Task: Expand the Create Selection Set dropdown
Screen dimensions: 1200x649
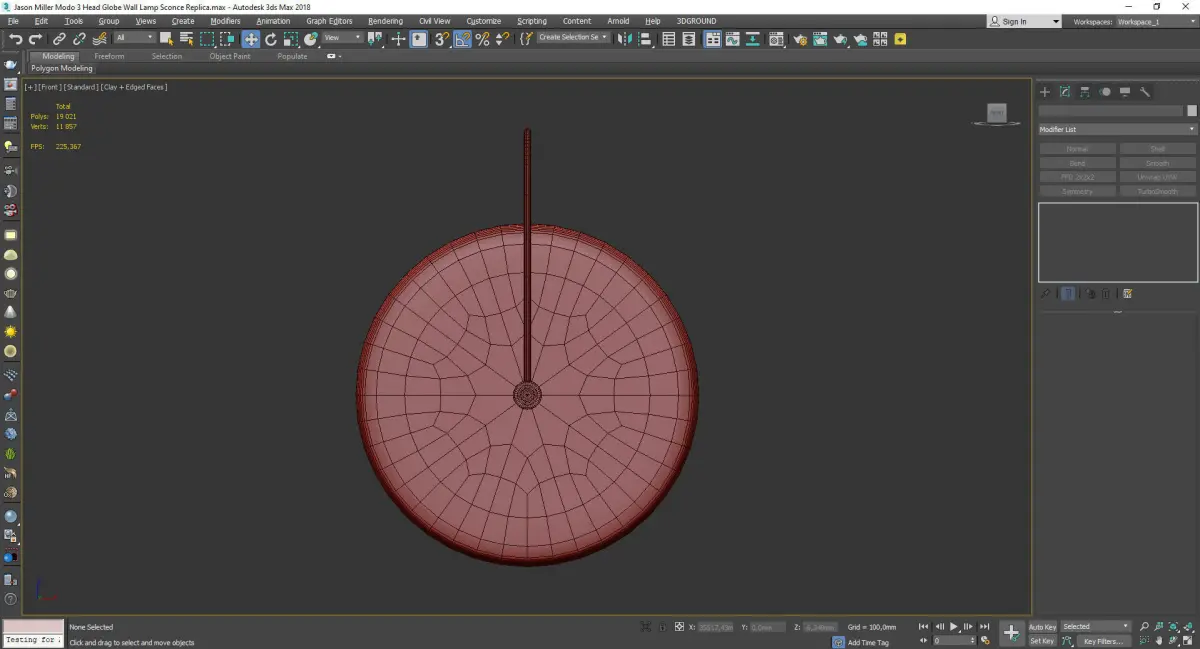Action: click(573, 38)
